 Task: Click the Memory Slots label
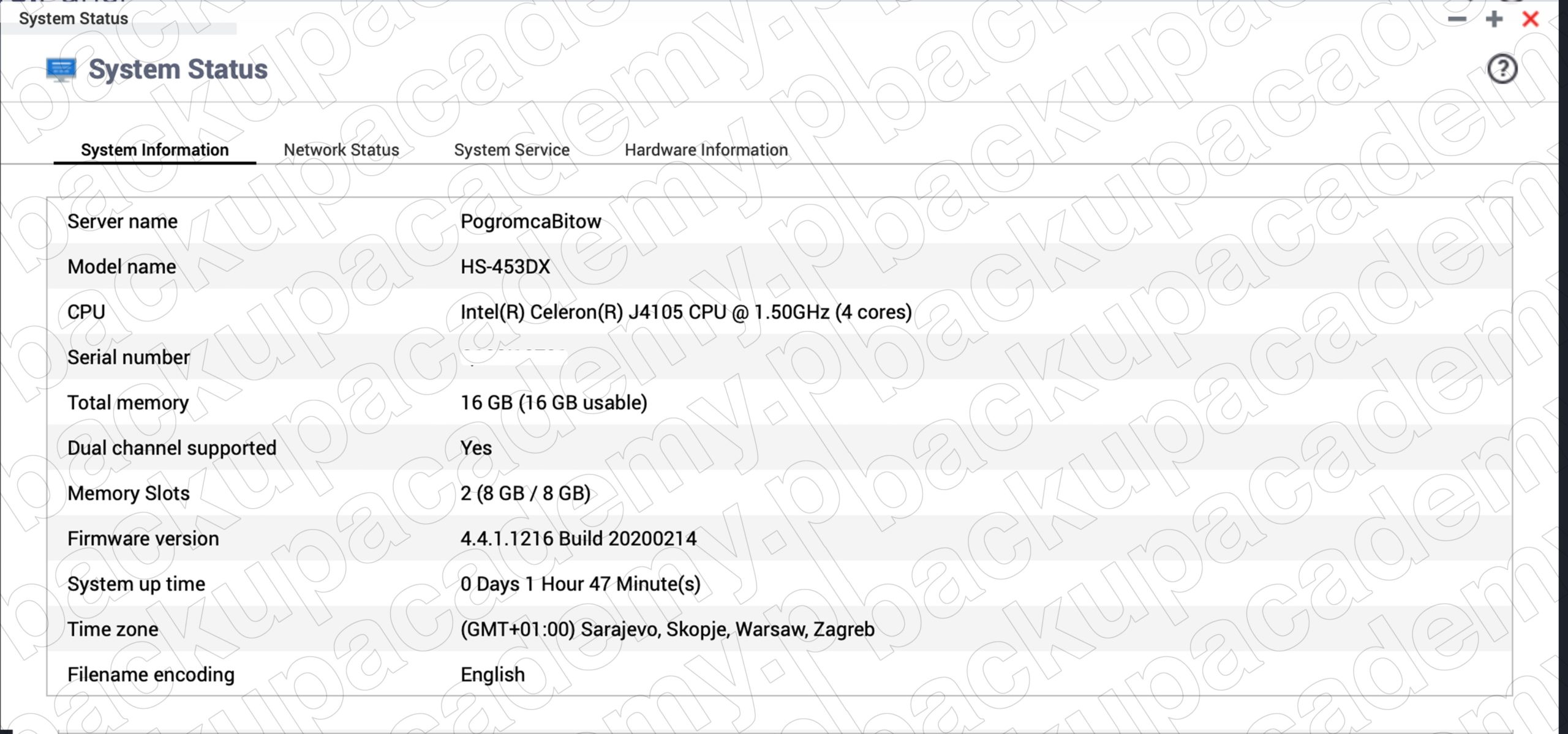[x=129, y=493]
